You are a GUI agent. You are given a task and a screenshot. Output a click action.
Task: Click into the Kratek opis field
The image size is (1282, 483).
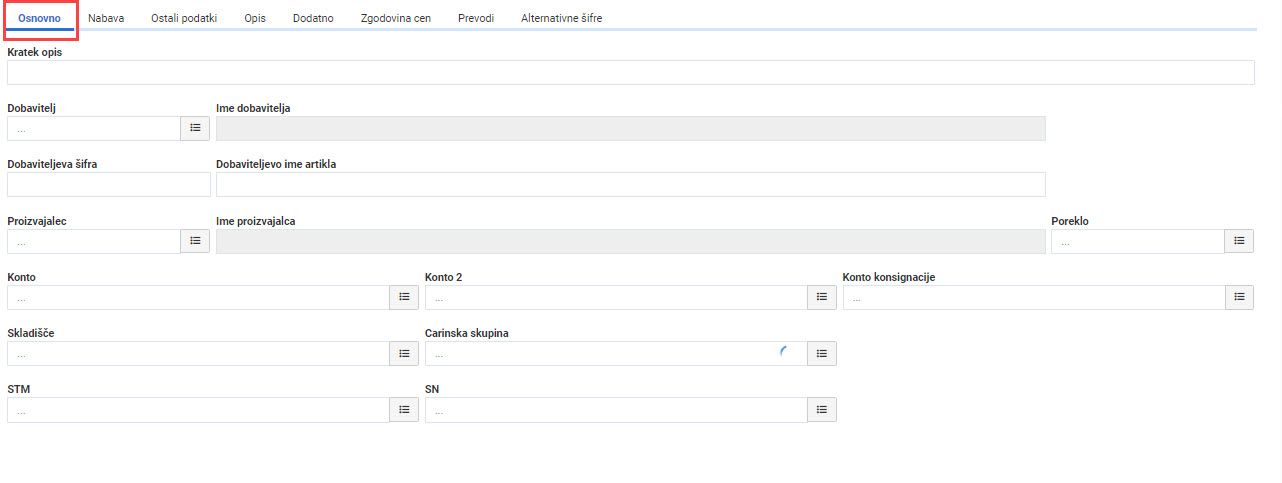pos(631,72)
